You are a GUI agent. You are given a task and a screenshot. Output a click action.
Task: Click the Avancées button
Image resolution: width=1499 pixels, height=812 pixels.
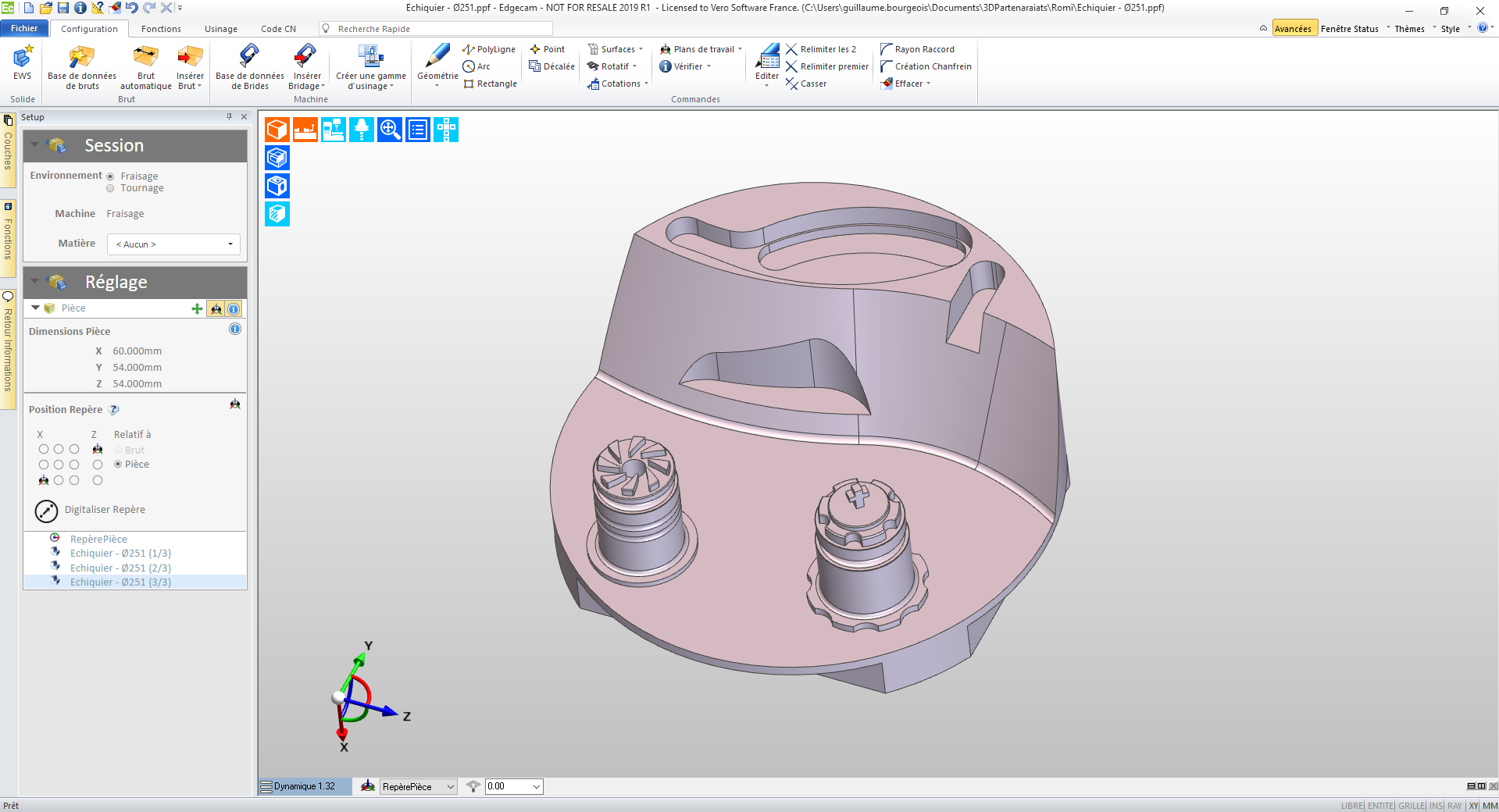[x=1293, y=29]
